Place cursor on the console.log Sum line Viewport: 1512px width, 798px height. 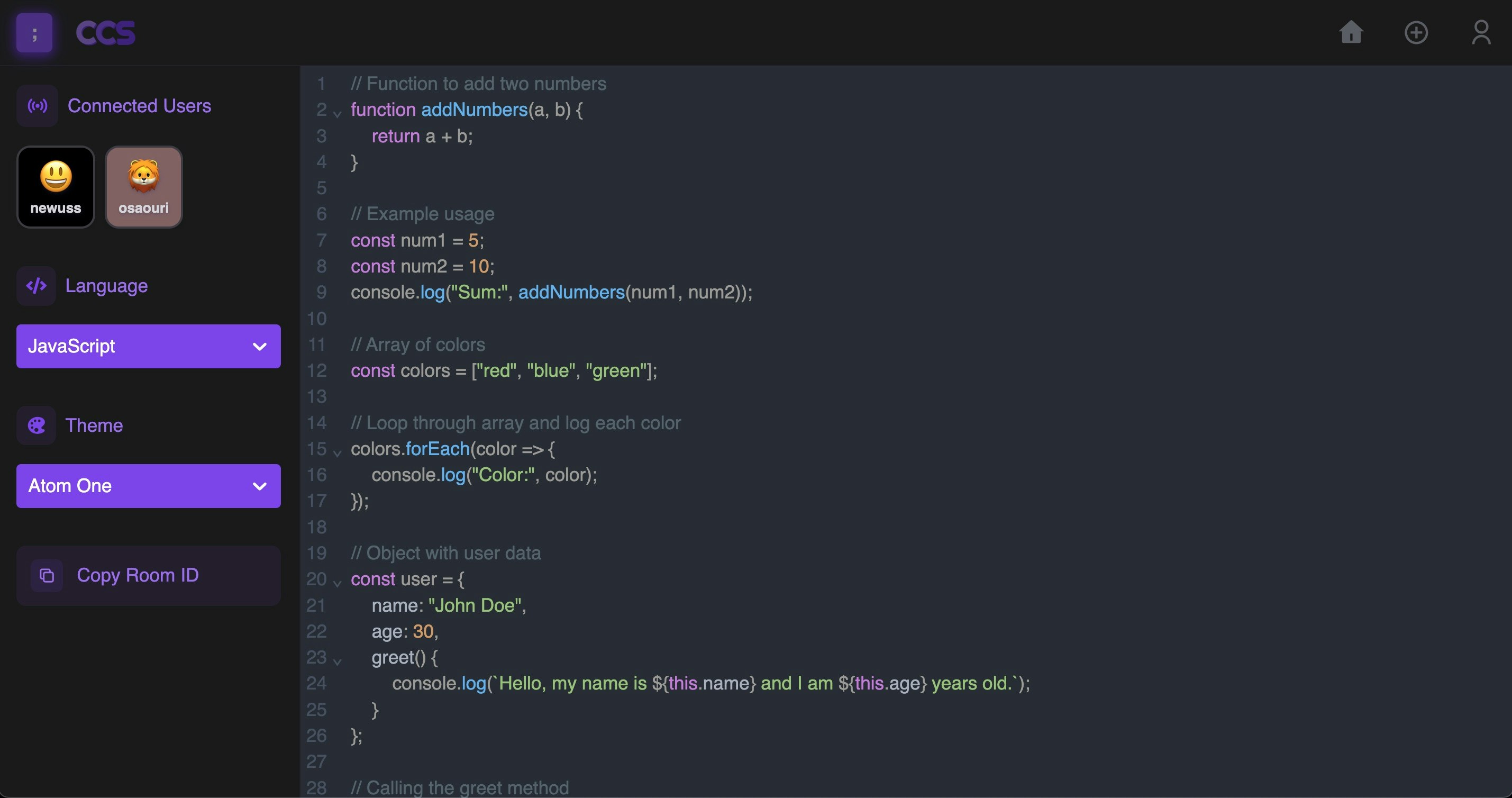click(551, 293)
